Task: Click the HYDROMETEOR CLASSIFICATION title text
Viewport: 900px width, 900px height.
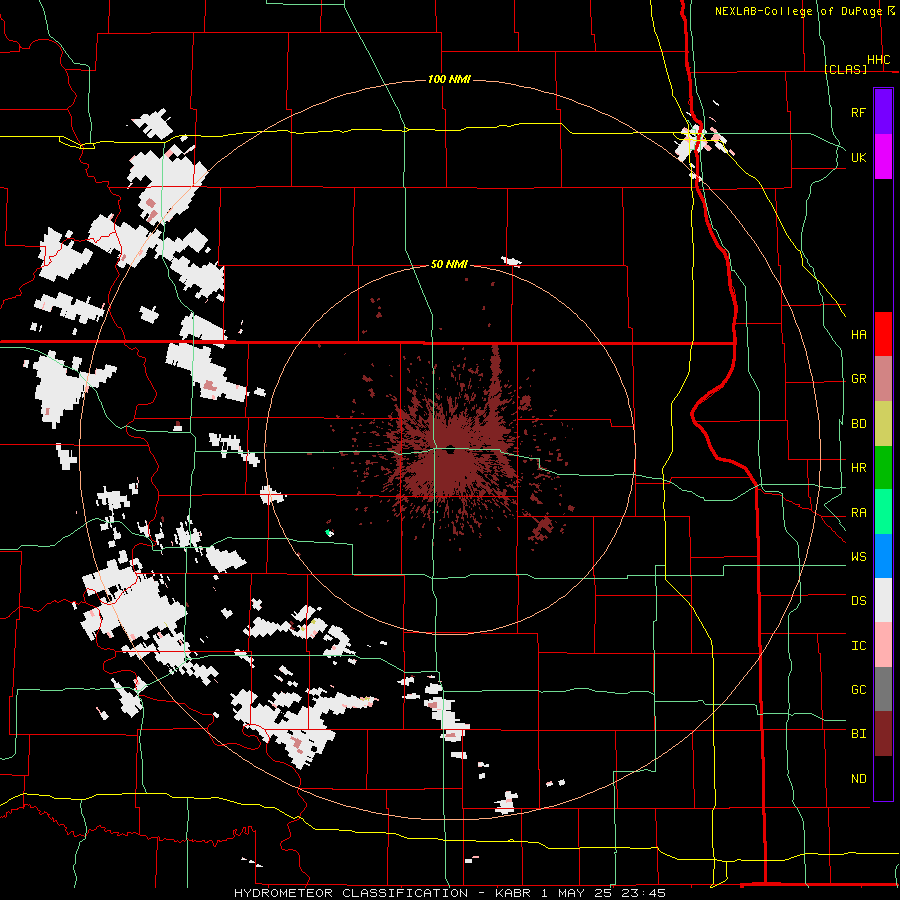Action: 351,893
